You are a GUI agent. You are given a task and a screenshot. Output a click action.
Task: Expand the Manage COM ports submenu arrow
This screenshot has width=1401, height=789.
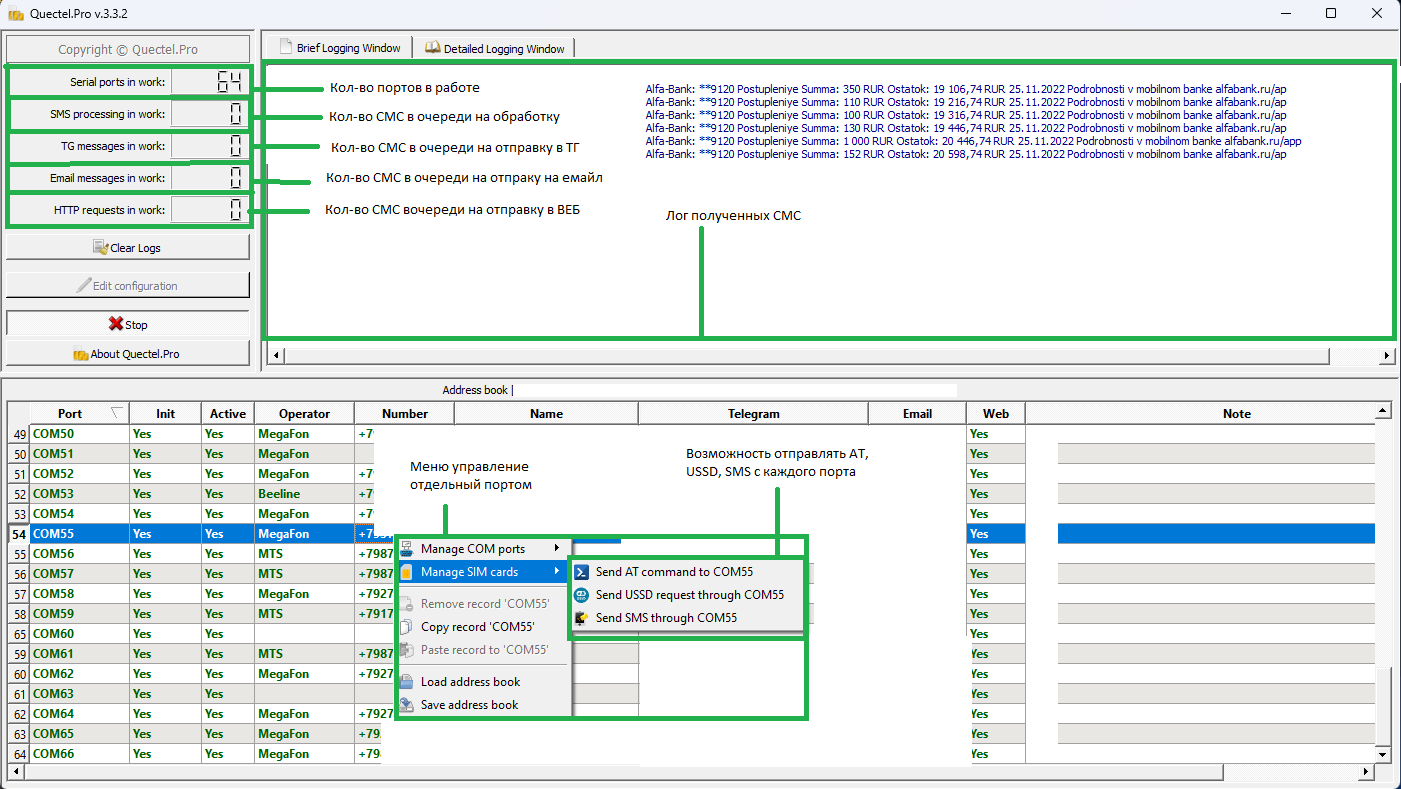[x=557, y=549]
